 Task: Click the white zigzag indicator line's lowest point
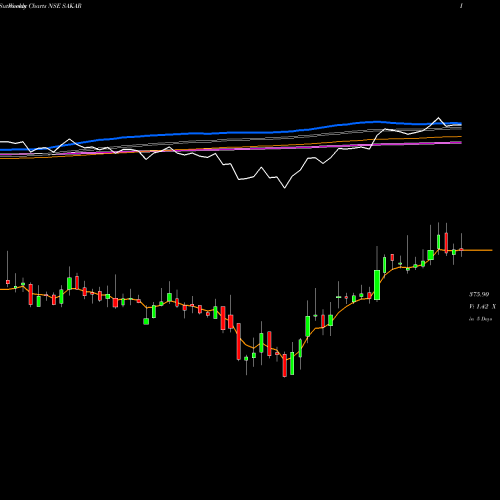pos(285,188)
